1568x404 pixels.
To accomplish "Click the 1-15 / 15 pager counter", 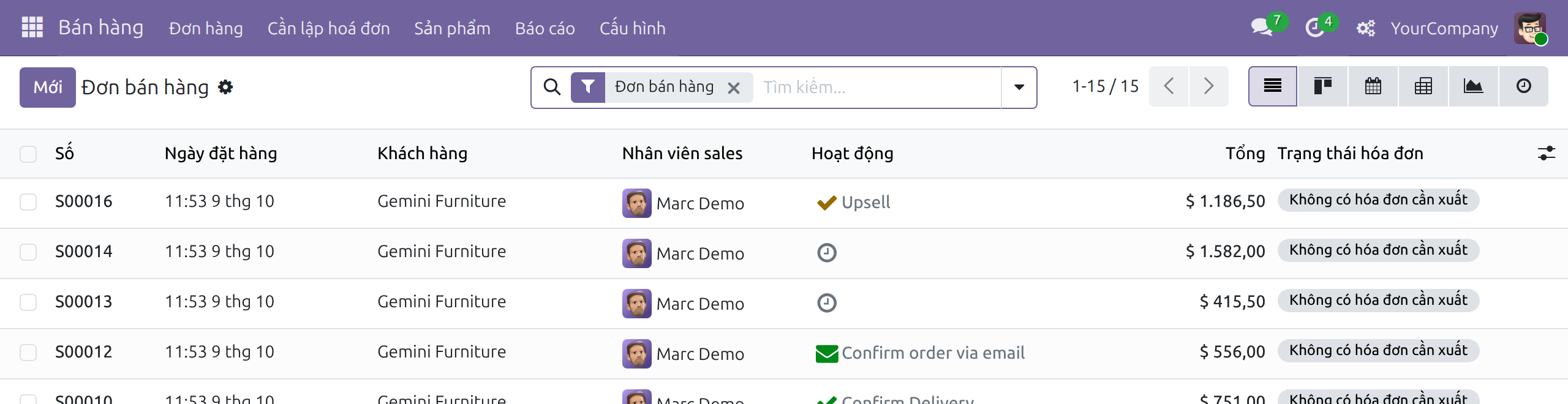I will (1105, 86).
